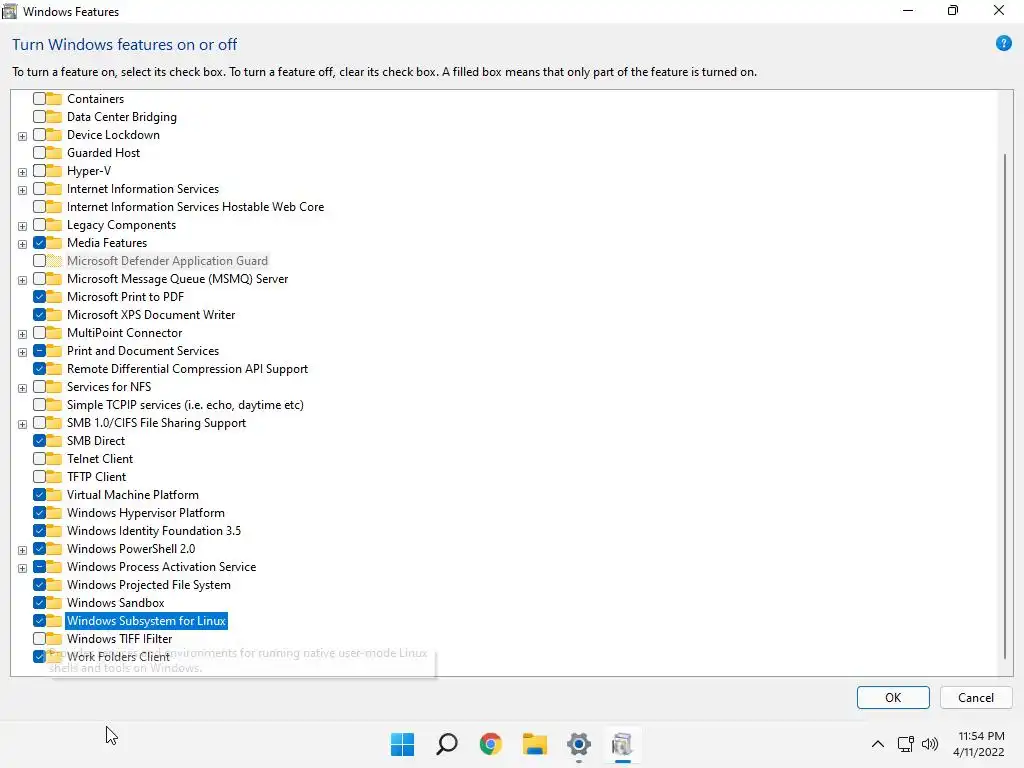The image size is (1024, 768).
Task: Check the Data Center Bridging box
Action: pyautogui.click(x=39, y=117)
